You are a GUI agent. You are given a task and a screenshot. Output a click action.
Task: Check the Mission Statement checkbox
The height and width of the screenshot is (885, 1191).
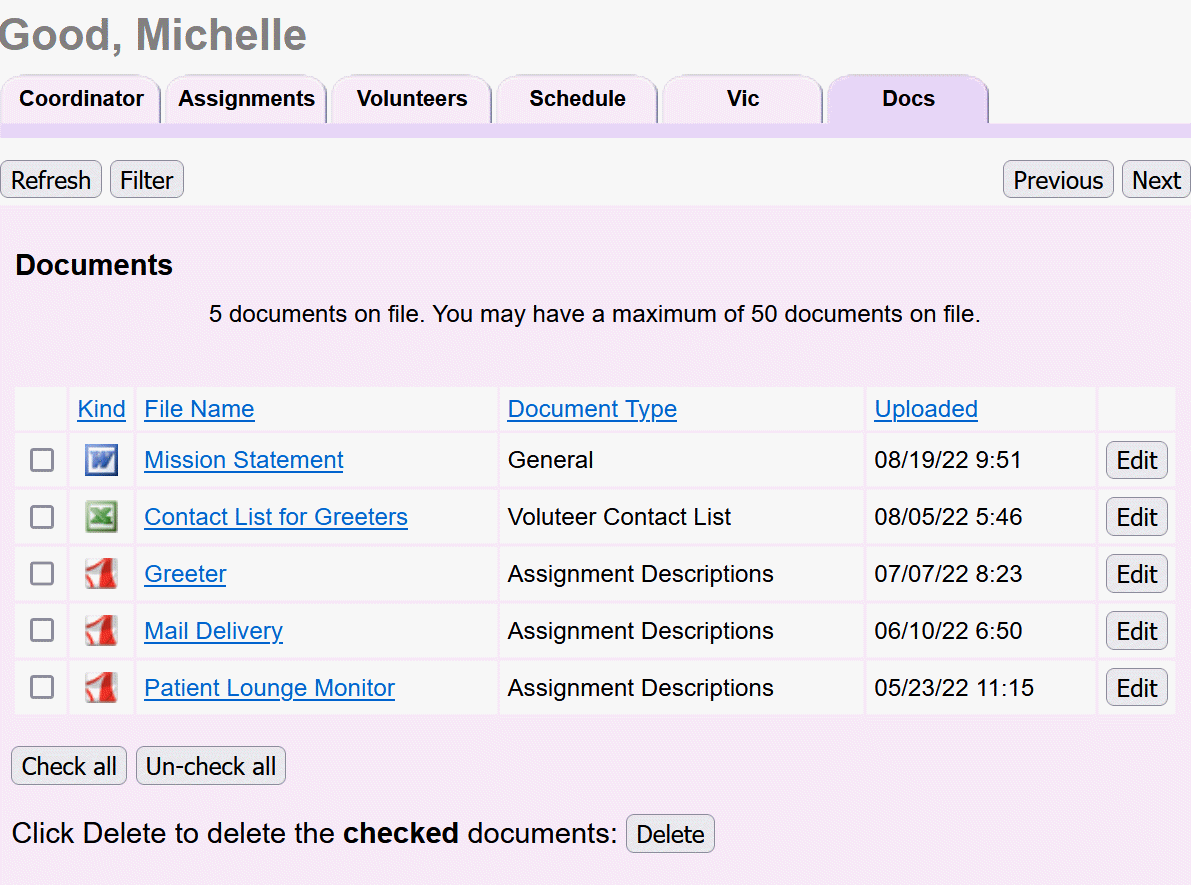tap(40, 460)
